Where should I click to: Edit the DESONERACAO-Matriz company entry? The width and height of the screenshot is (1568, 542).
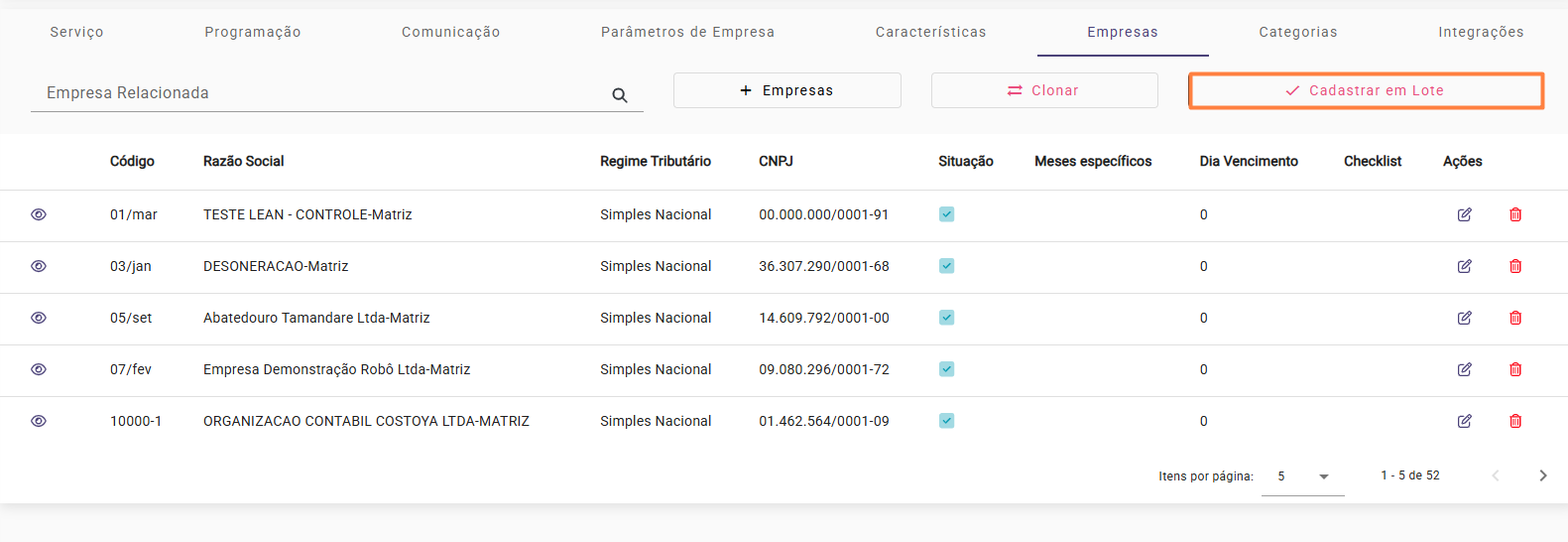click(1464, 266)
